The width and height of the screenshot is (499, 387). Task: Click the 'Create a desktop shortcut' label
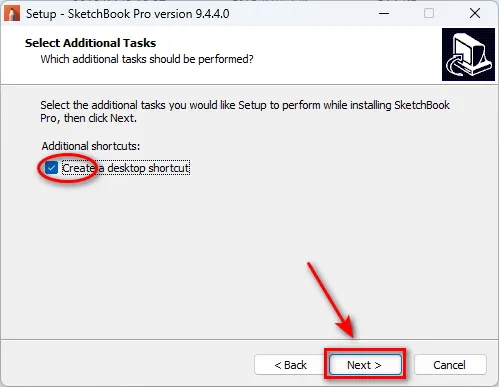click(x=126, y=168)
